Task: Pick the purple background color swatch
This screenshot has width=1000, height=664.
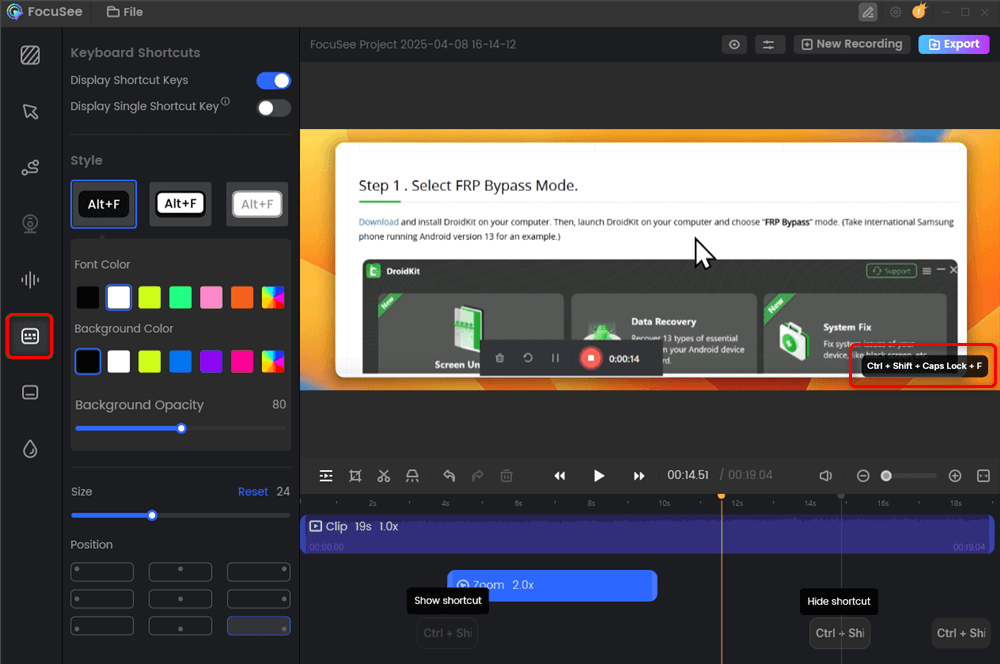Action: click(x=210, y=361)
